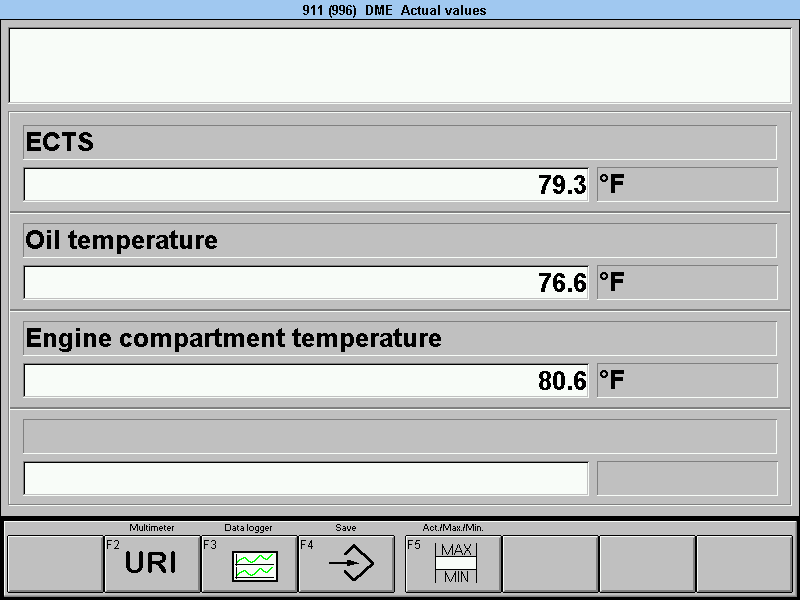The height and width of the screenshot is (600, 800).
Task: Click the Data logger caption text
Action: click(x=248, y=528)
